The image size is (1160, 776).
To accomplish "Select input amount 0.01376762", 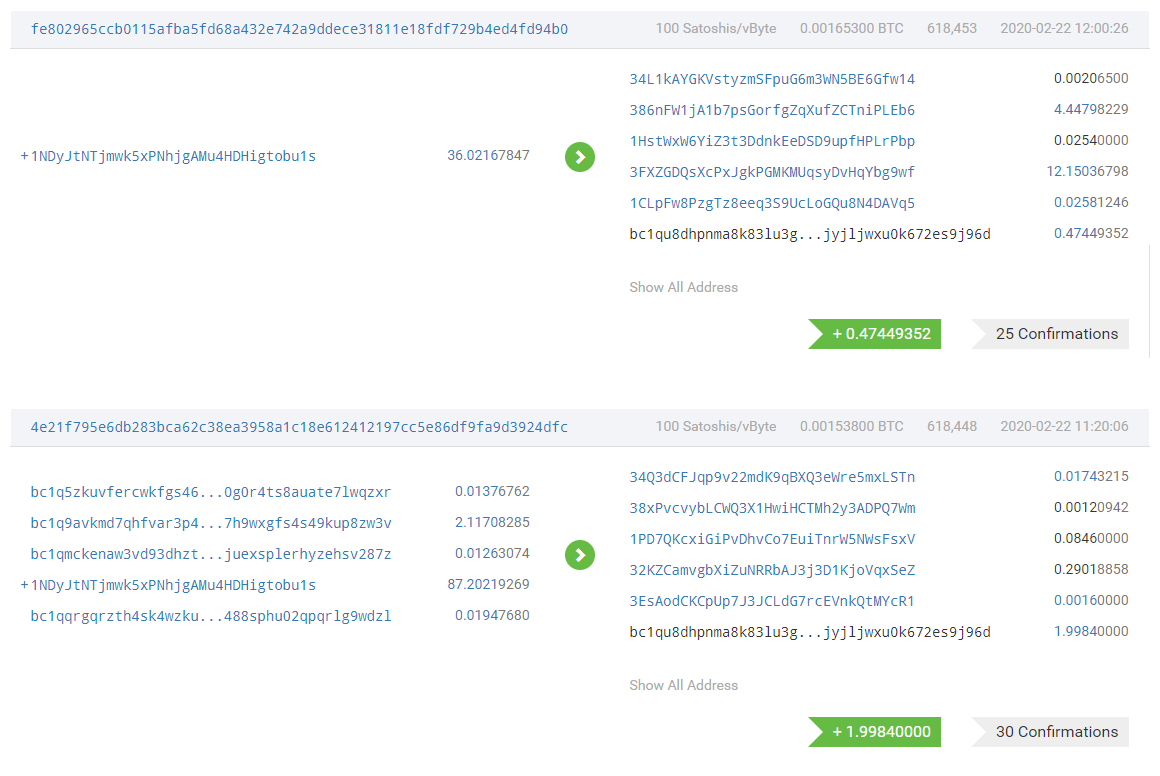I will click(x=492, y=490).
